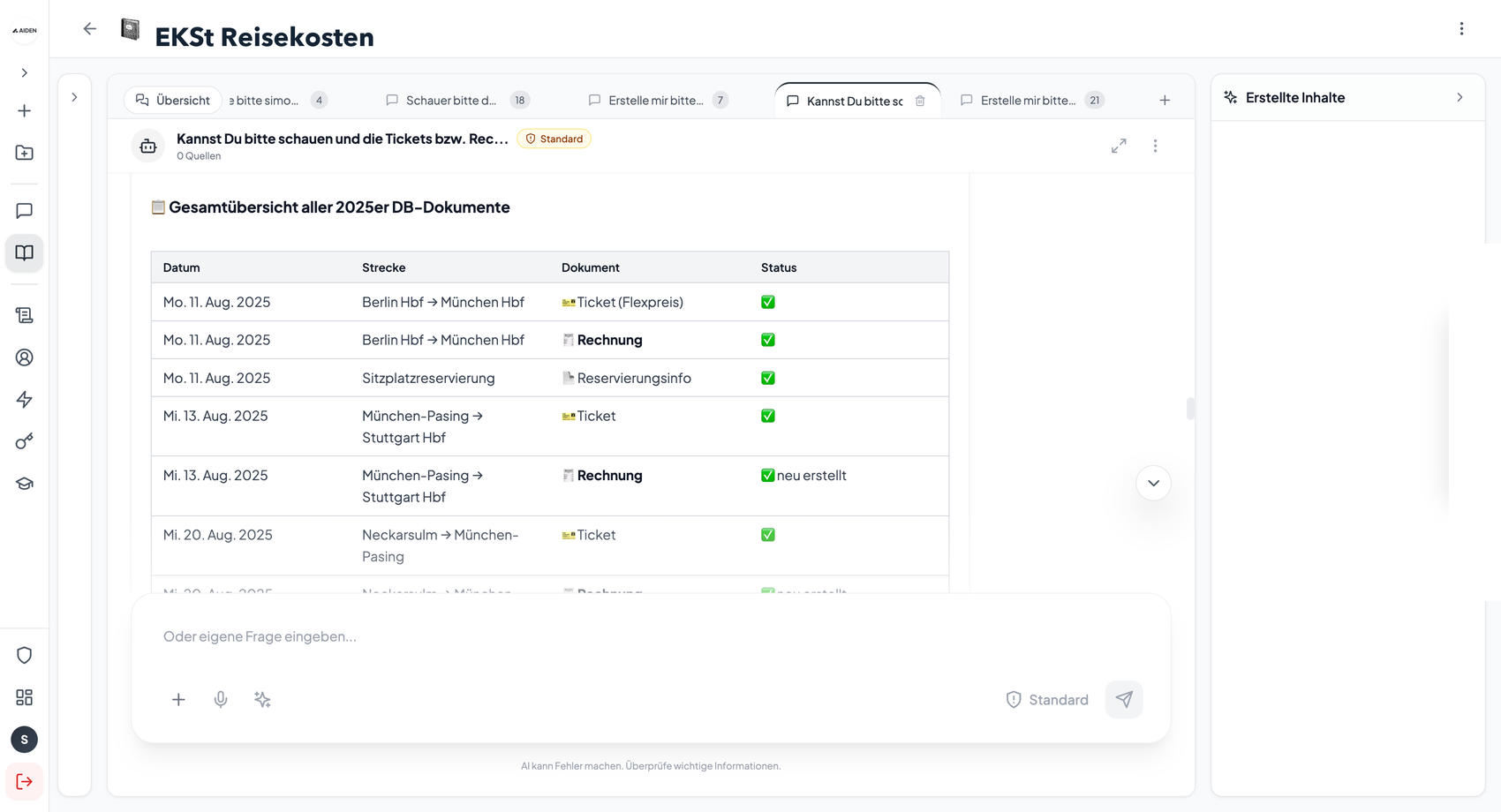The height and width of the screenshot is (812, 1501).
Task: Click the chat vertical scrollbar thumb
Action: [1190, 408]
